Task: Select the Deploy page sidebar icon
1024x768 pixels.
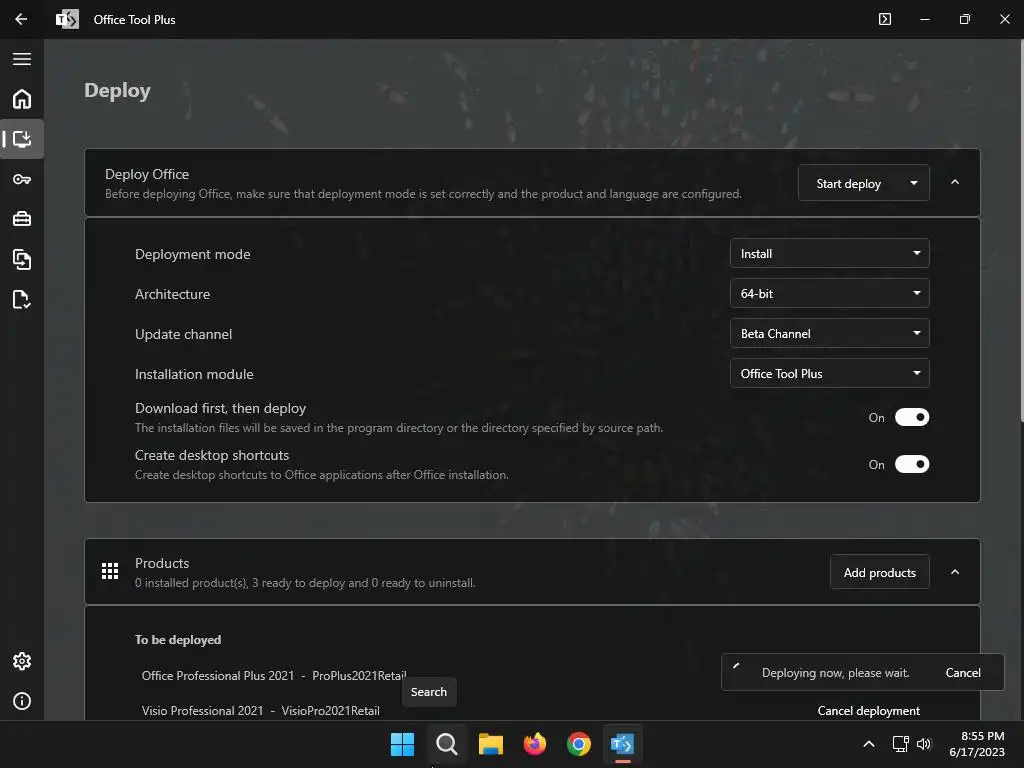Action: (22, 139)
